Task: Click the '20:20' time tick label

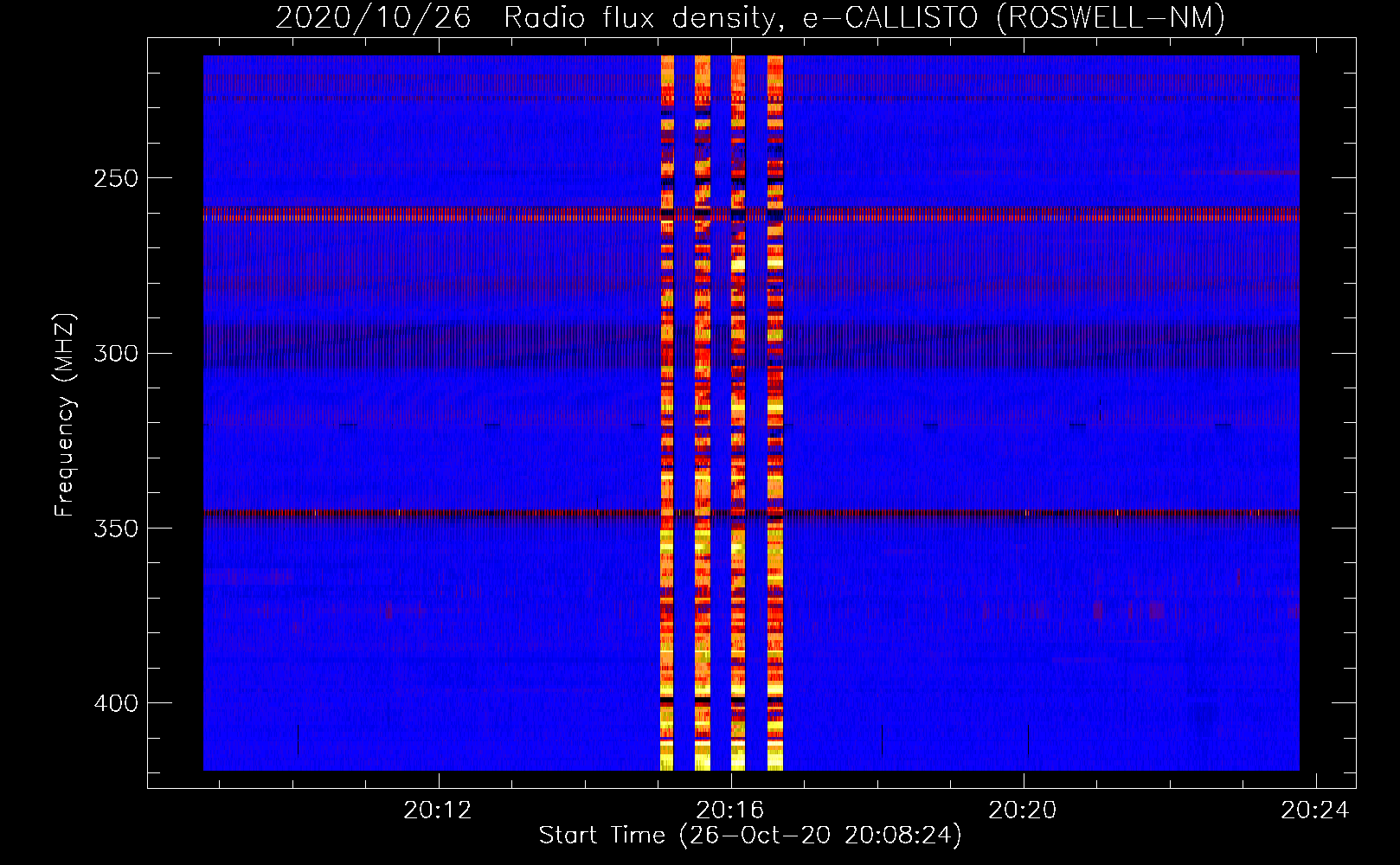Action: click(x=1023, y=810)
